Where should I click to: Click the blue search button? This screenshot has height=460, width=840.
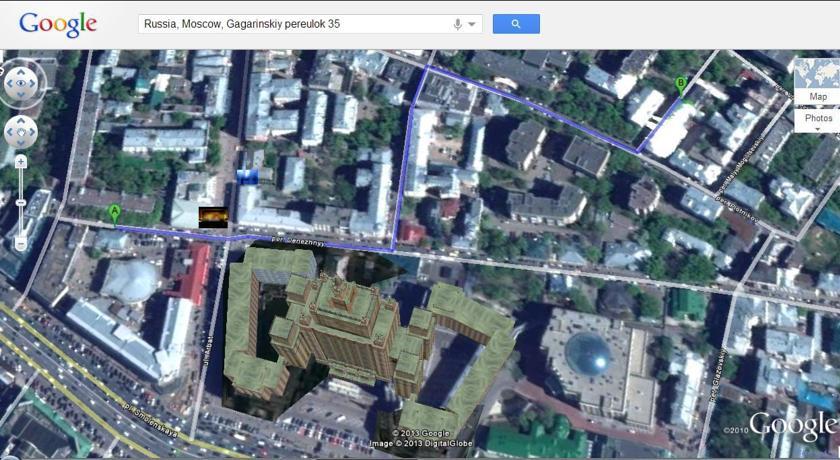click(x=516, y=24)
